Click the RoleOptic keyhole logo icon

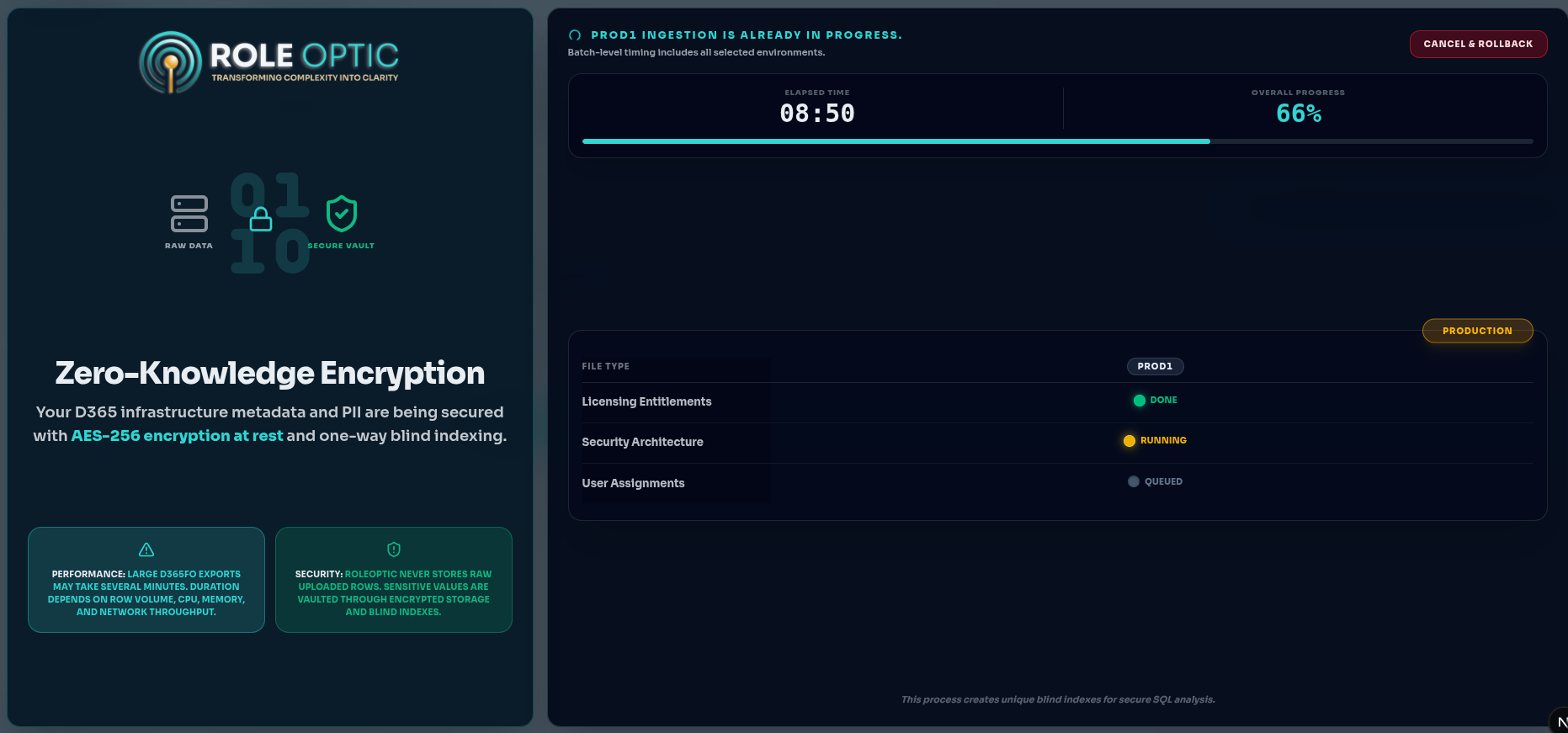[171, 63]
